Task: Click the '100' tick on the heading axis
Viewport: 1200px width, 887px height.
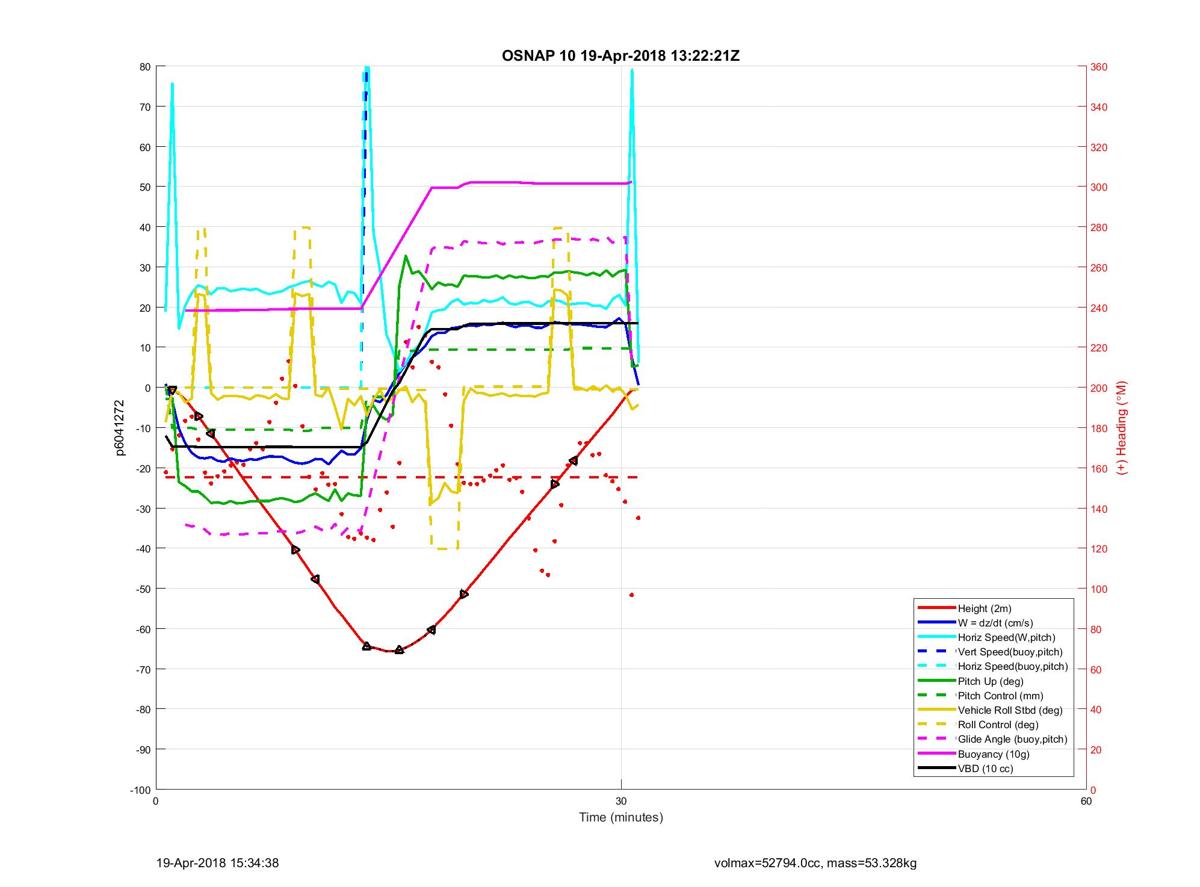Action: [x=1100, y=588]
